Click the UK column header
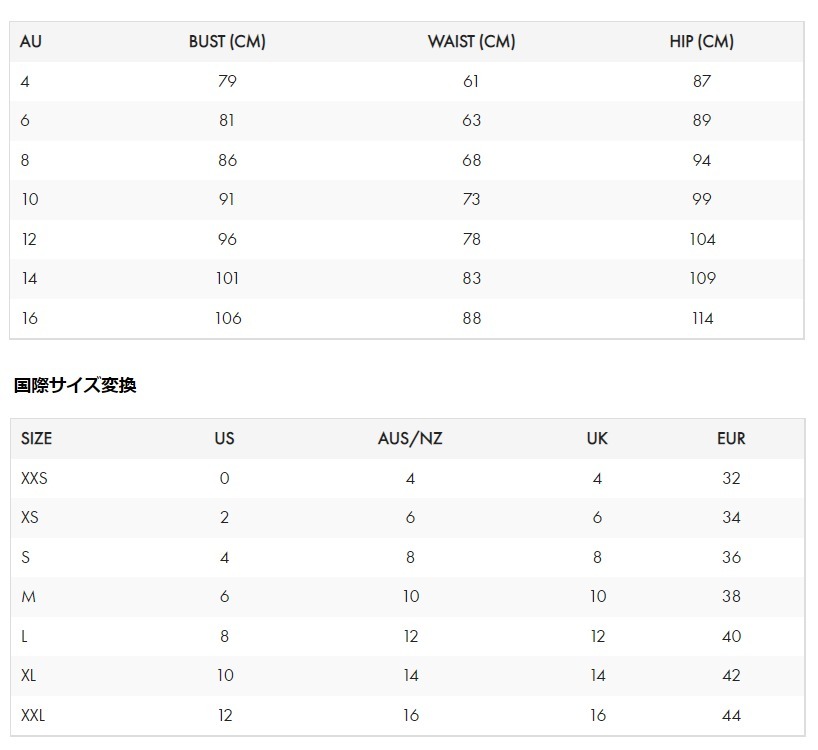The width and height of the screenshot is (818, 750). pos(597,439)
